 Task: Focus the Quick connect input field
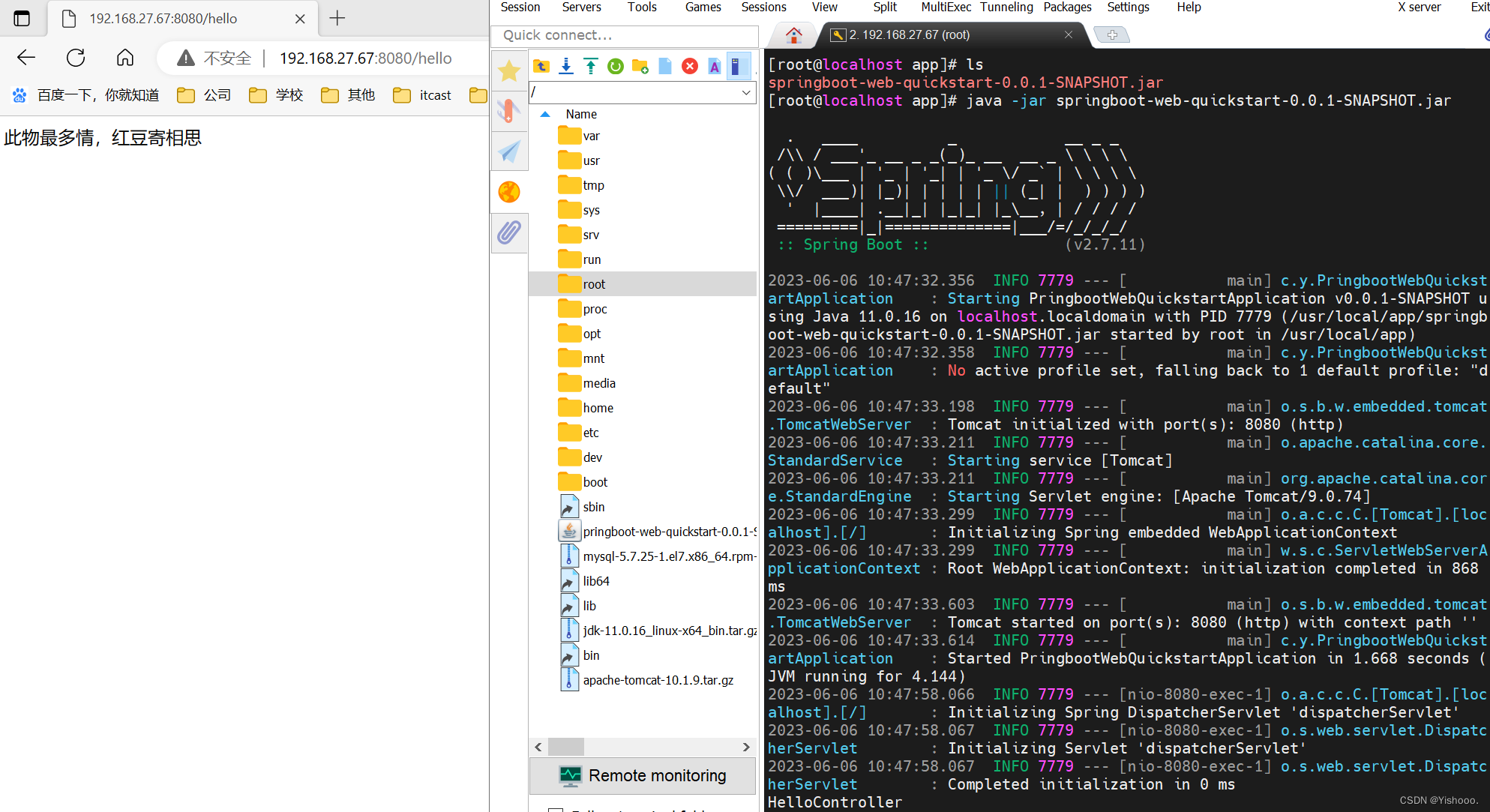pos(625,35)
